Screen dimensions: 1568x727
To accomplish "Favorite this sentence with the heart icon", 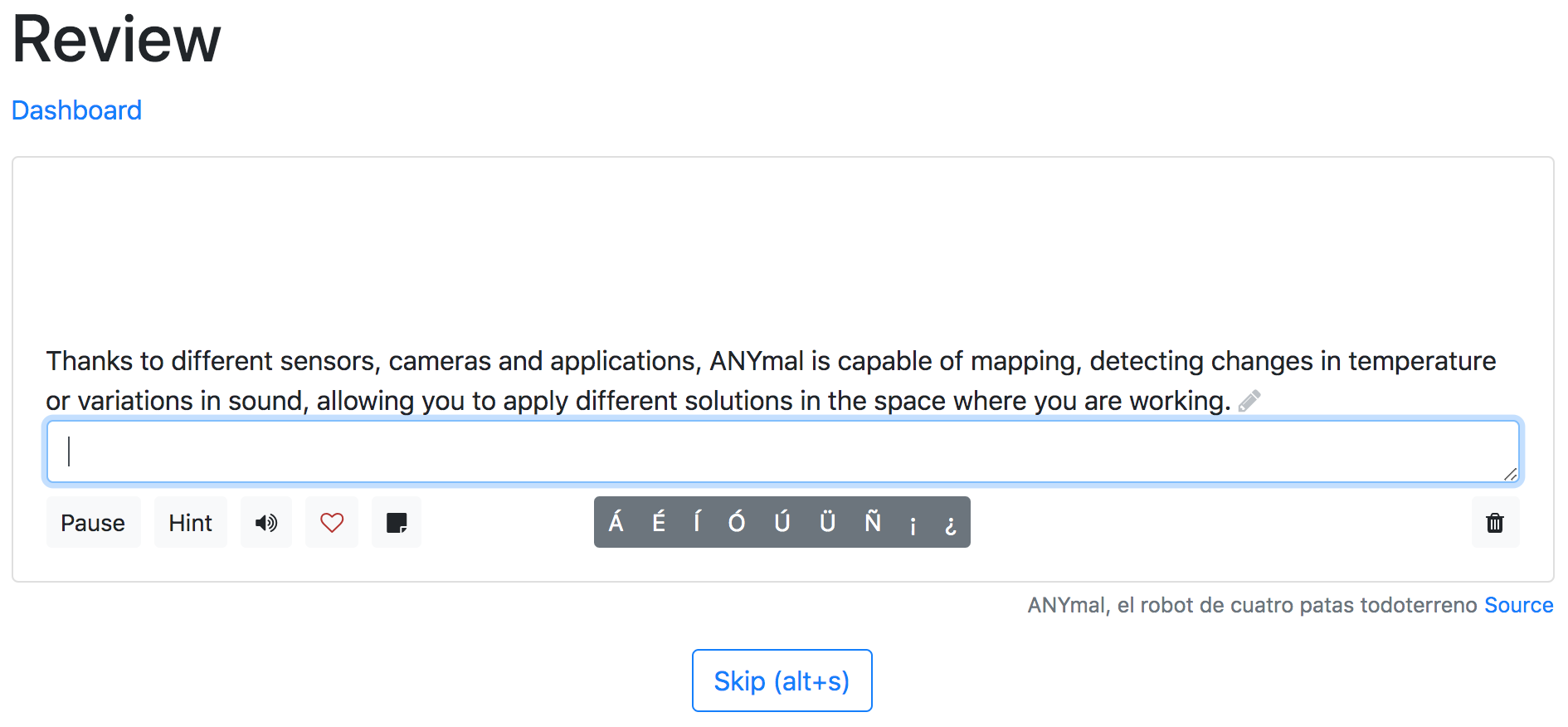I will pos(332,523).
